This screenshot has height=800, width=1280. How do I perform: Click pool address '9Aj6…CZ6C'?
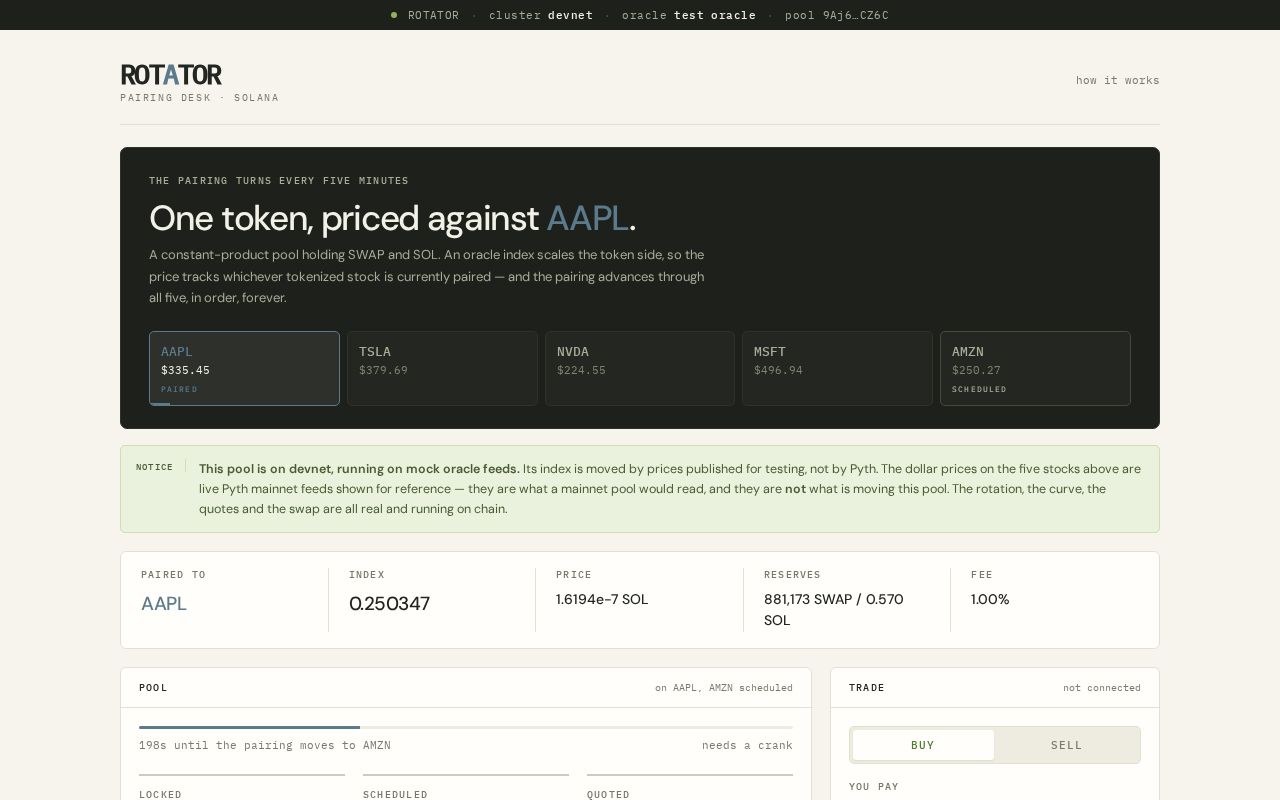856,15
